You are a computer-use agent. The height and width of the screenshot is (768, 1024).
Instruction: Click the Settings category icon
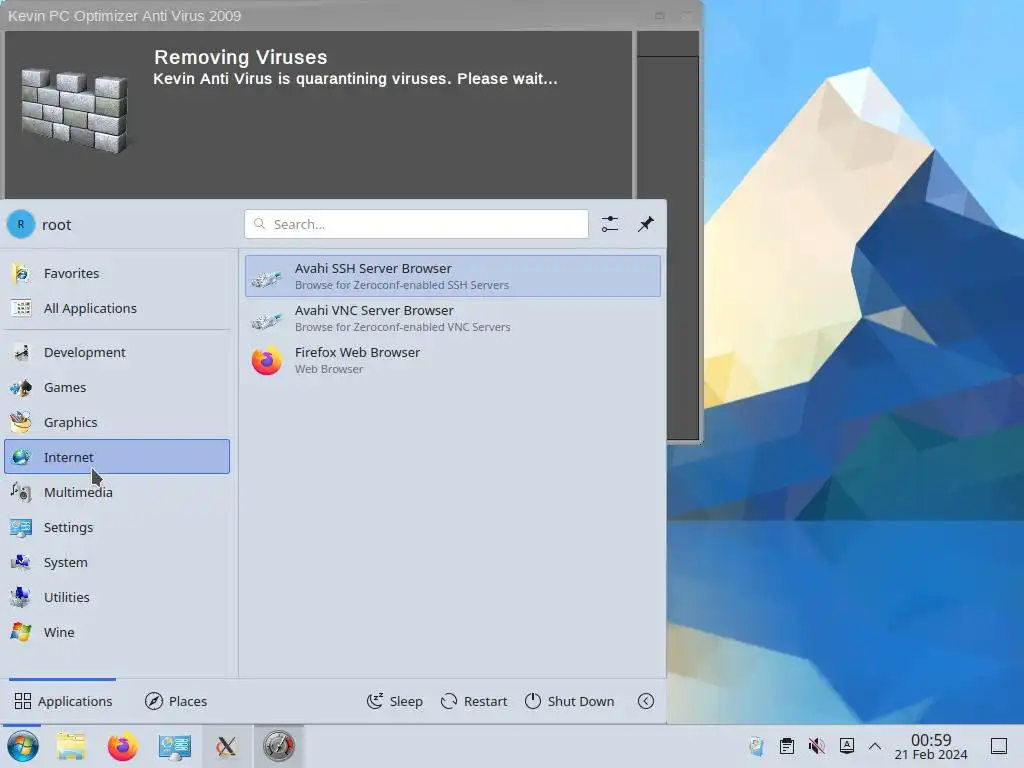click(x=21, y=527)
